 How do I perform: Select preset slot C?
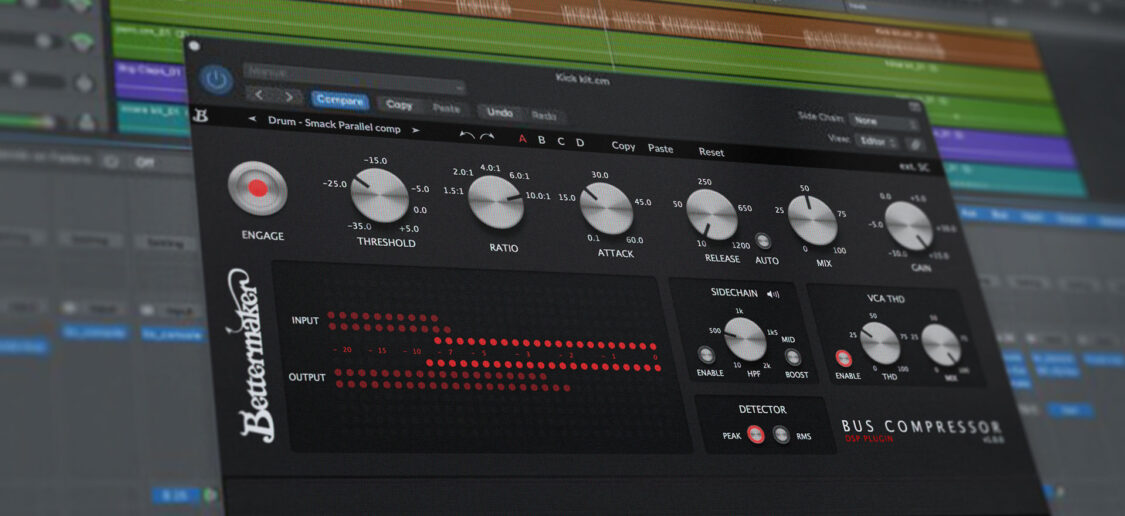pyautogui.click(x=561, y=142)
